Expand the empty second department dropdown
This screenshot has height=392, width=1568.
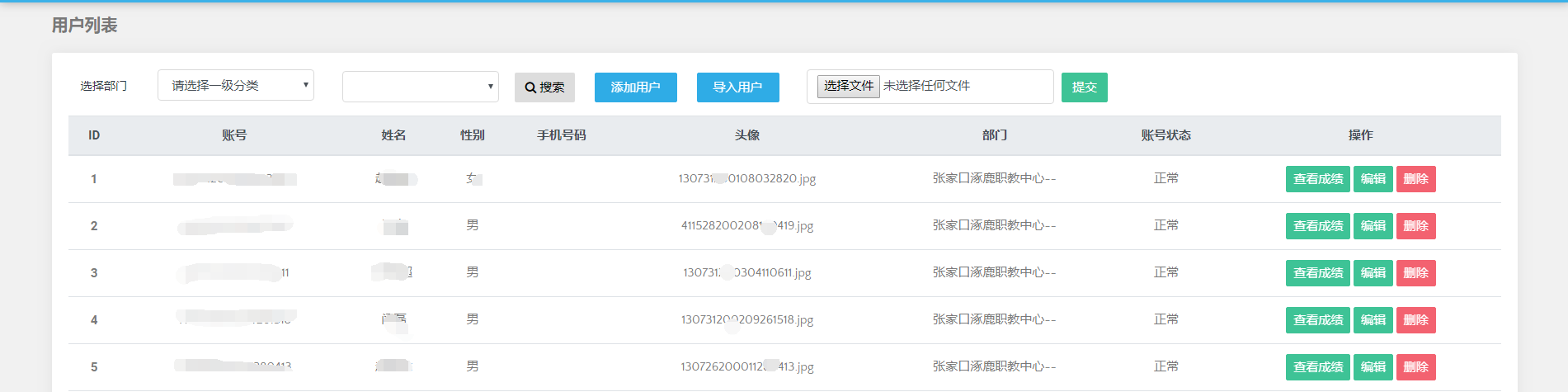[420, 87]
